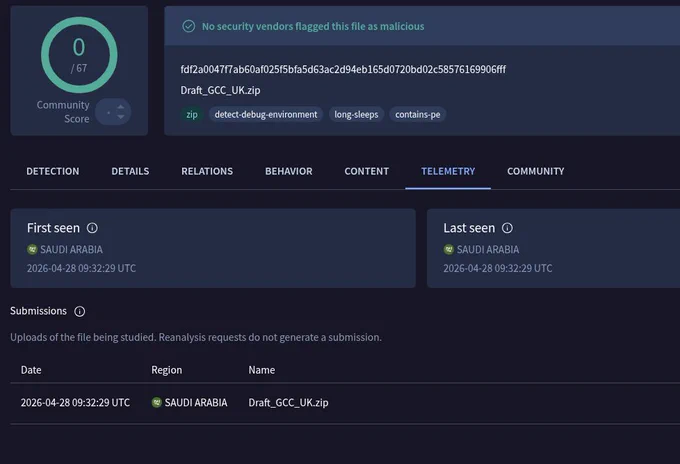The width and height of the screenshot is (680, 464).
Task: Click Draft_GCC_UK.zip in the submissions table
Action: click(x=288, y=403)
